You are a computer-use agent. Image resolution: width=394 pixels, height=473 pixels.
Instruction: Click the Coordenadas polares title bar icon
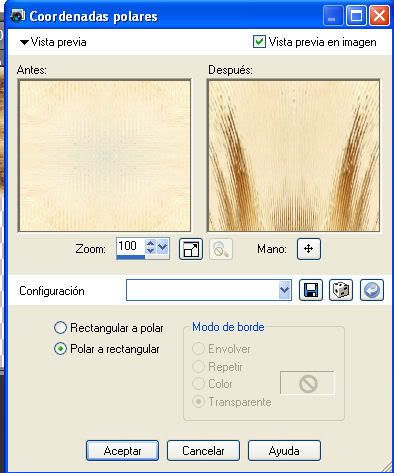(x=18, y=16)
